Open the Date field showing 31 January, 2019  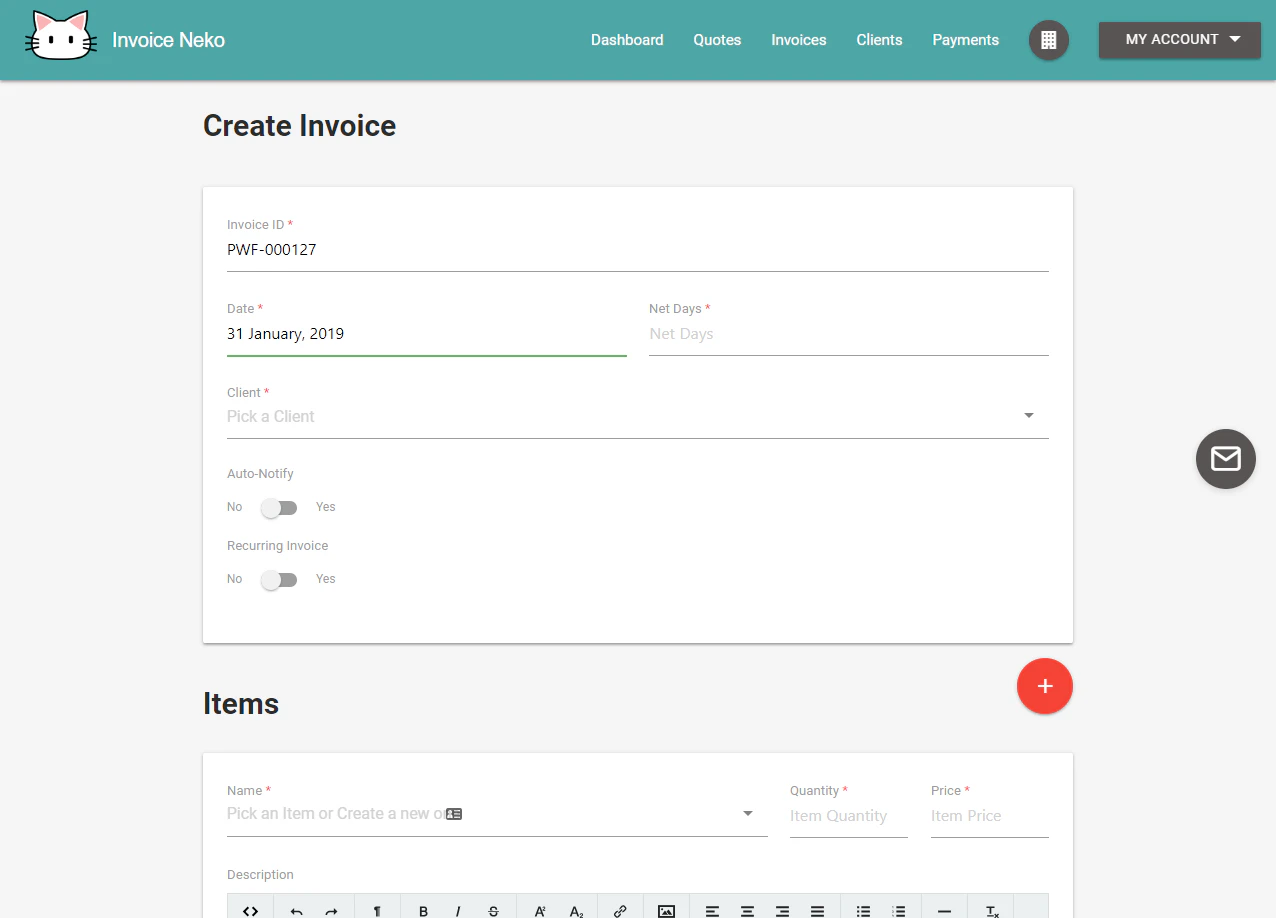tap(427, 334)
